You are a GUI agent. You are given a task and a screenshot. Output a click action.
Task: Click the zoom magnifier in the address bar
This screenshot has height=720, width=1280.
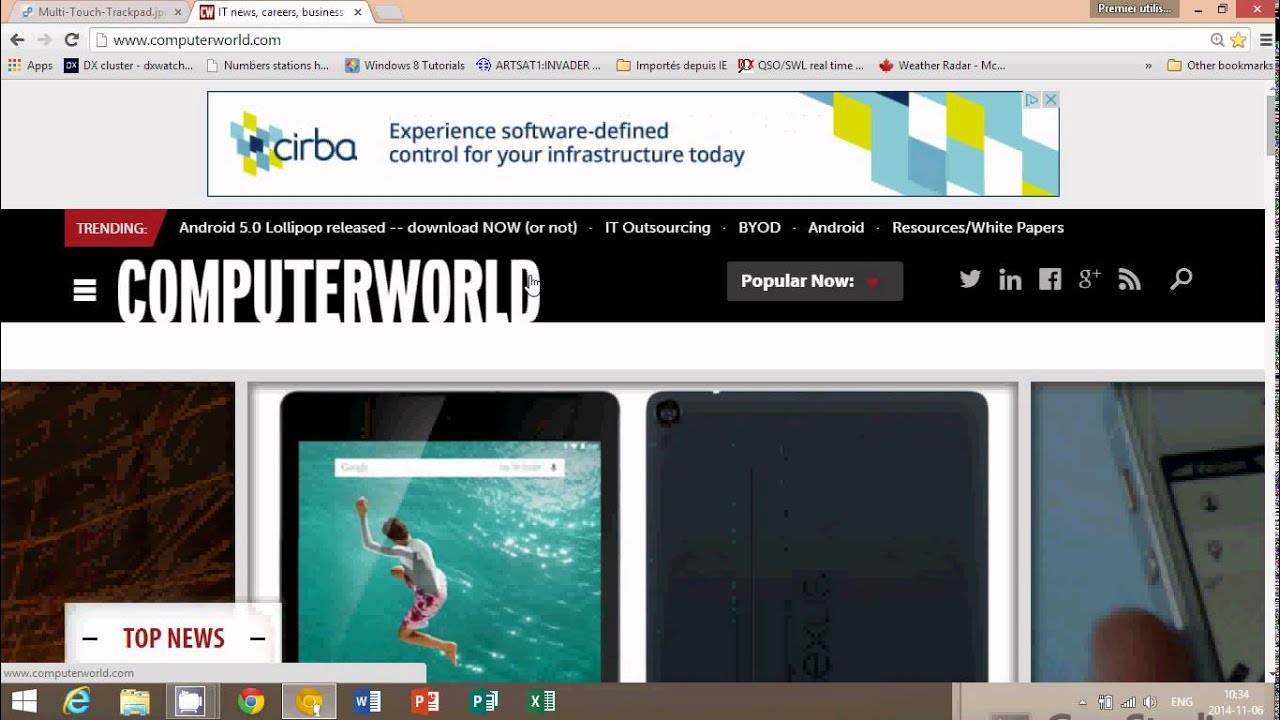coord(1217,40)
